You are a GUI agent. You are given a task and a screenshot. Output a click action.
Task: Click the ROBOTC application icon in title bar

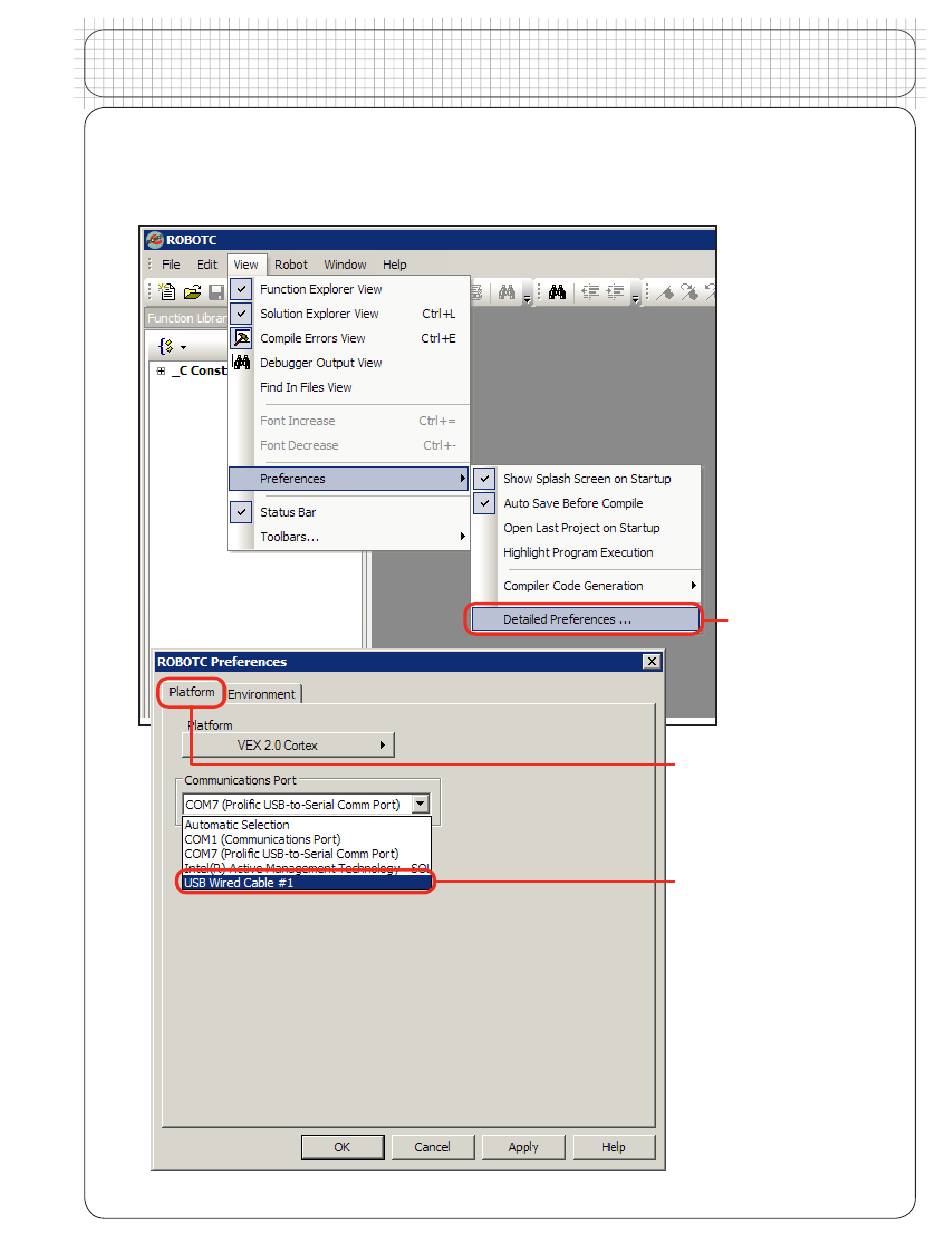coord(154,240)
